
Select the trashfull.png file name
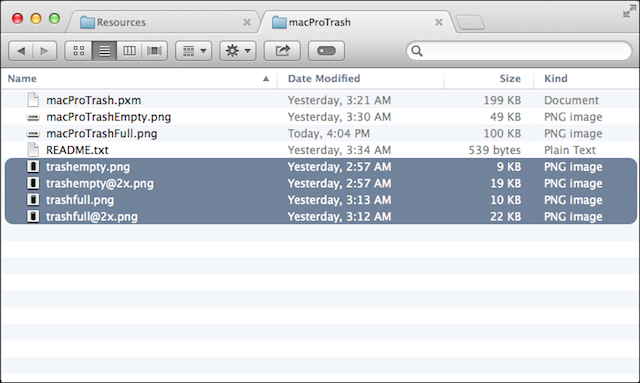pyautogui.click(x=80, y=200)
